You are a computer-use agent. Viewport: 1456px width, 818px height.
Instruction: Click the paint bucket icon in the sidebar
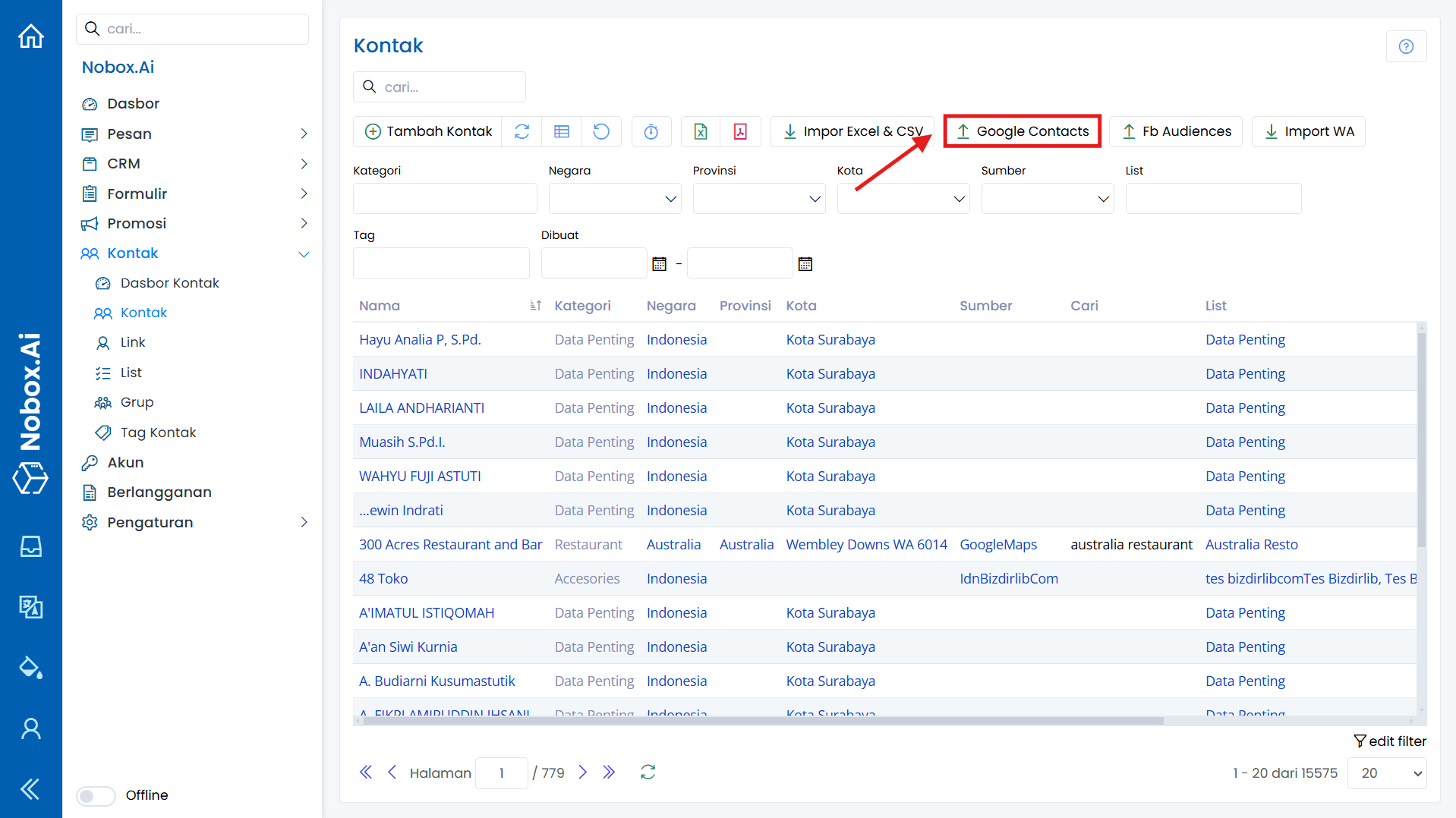point(30,668)
